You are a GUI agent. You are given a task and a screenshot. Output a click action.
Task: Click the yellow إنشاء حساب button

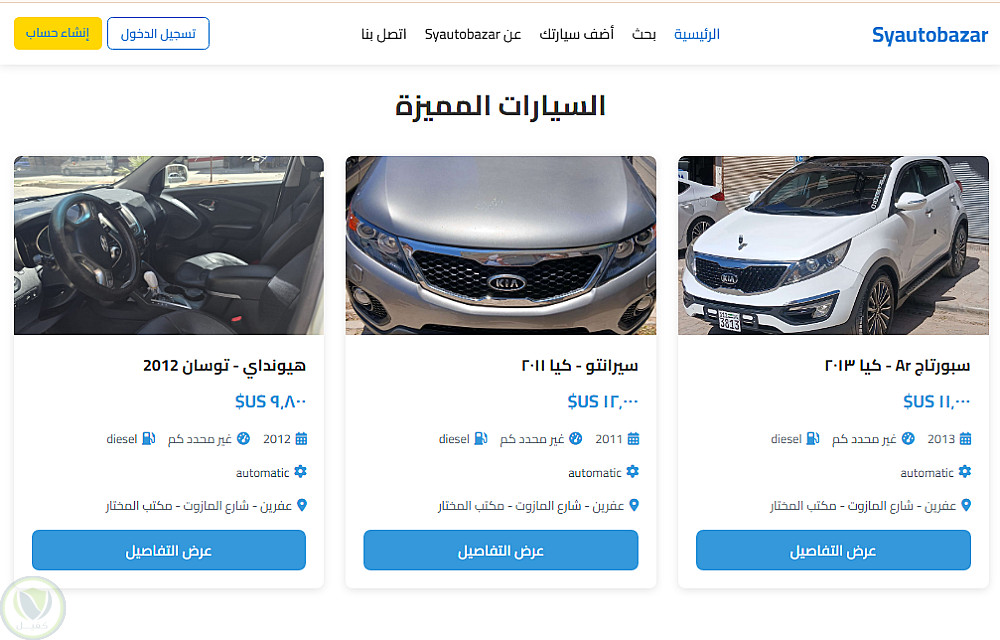57,33
